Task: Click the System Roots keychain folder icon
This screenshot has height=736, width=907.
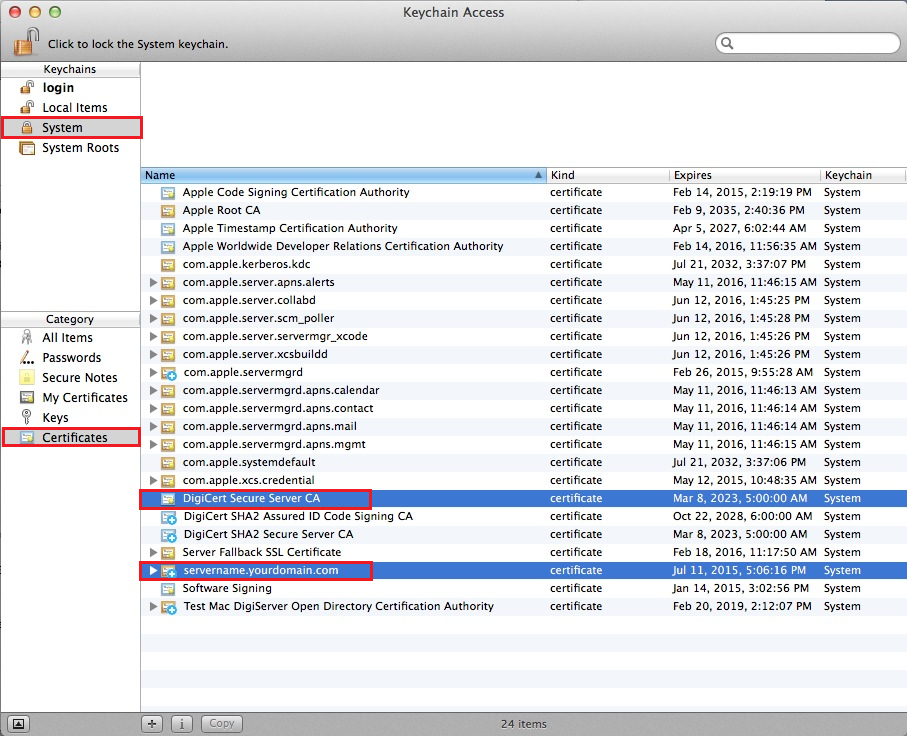Action: pyautogui.click(x=27, y=148)
